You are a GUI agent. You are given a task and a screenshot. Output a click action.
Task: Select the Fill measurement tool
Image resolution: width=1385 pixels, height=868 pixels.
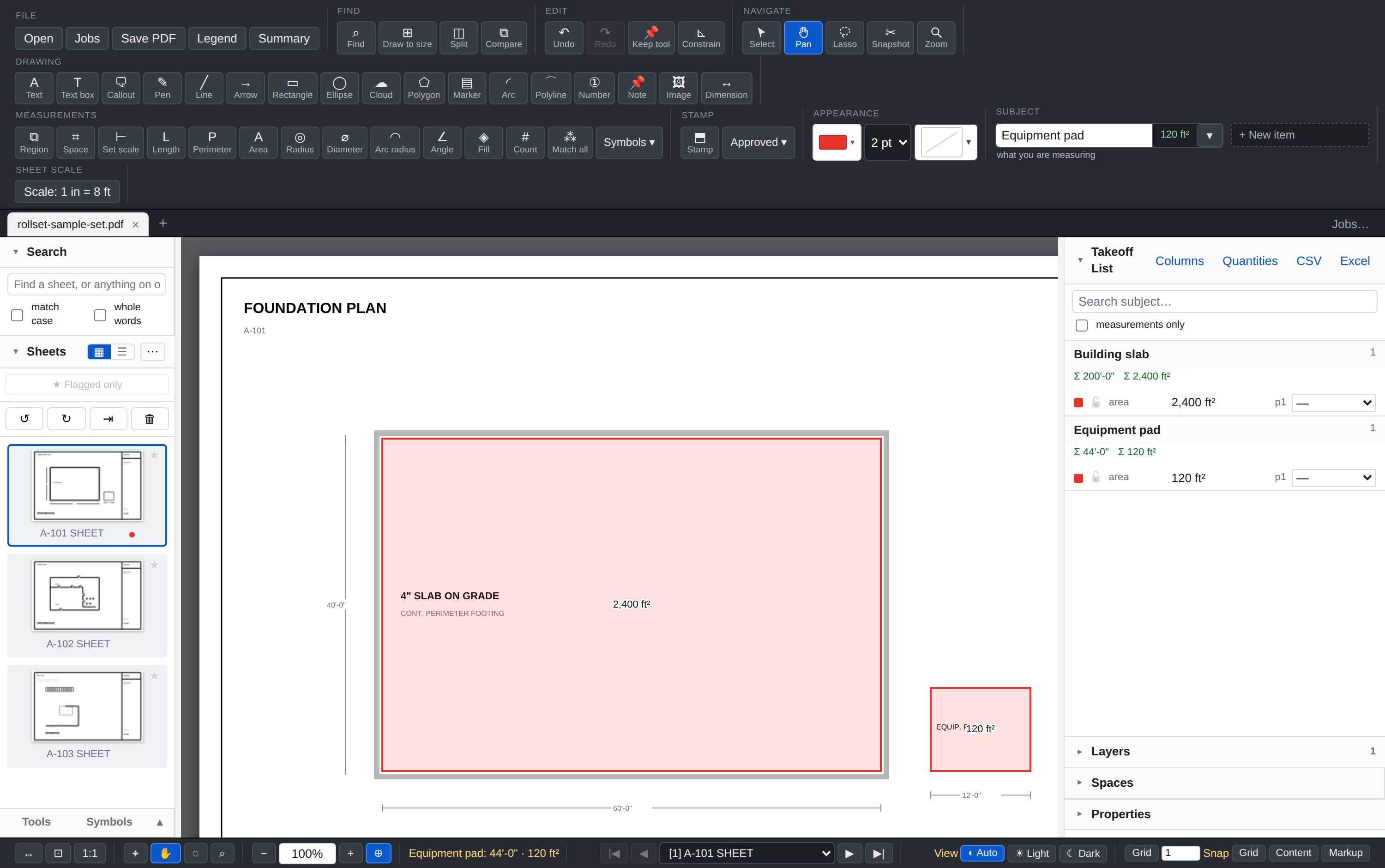[x=483, y=142]
